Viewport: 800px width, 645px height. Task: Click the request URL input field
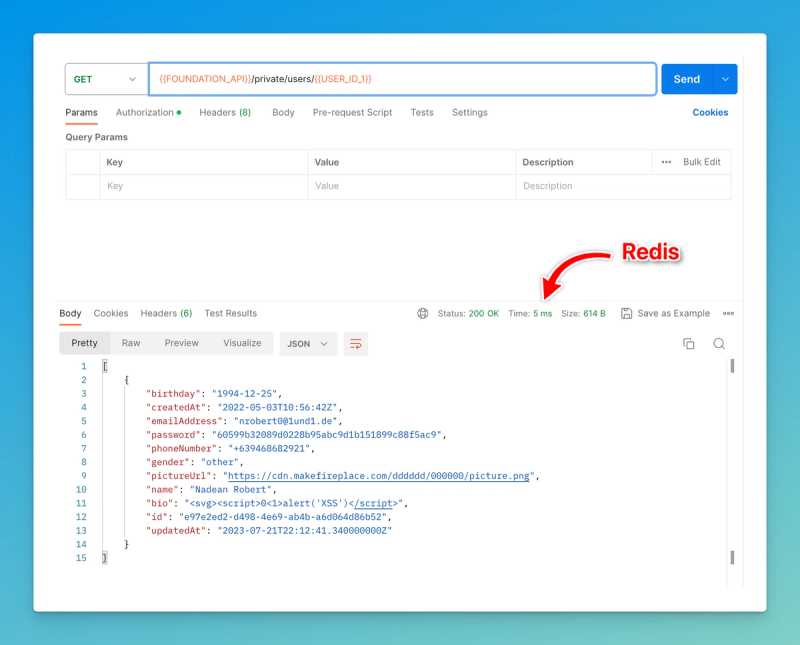[402, 79]
